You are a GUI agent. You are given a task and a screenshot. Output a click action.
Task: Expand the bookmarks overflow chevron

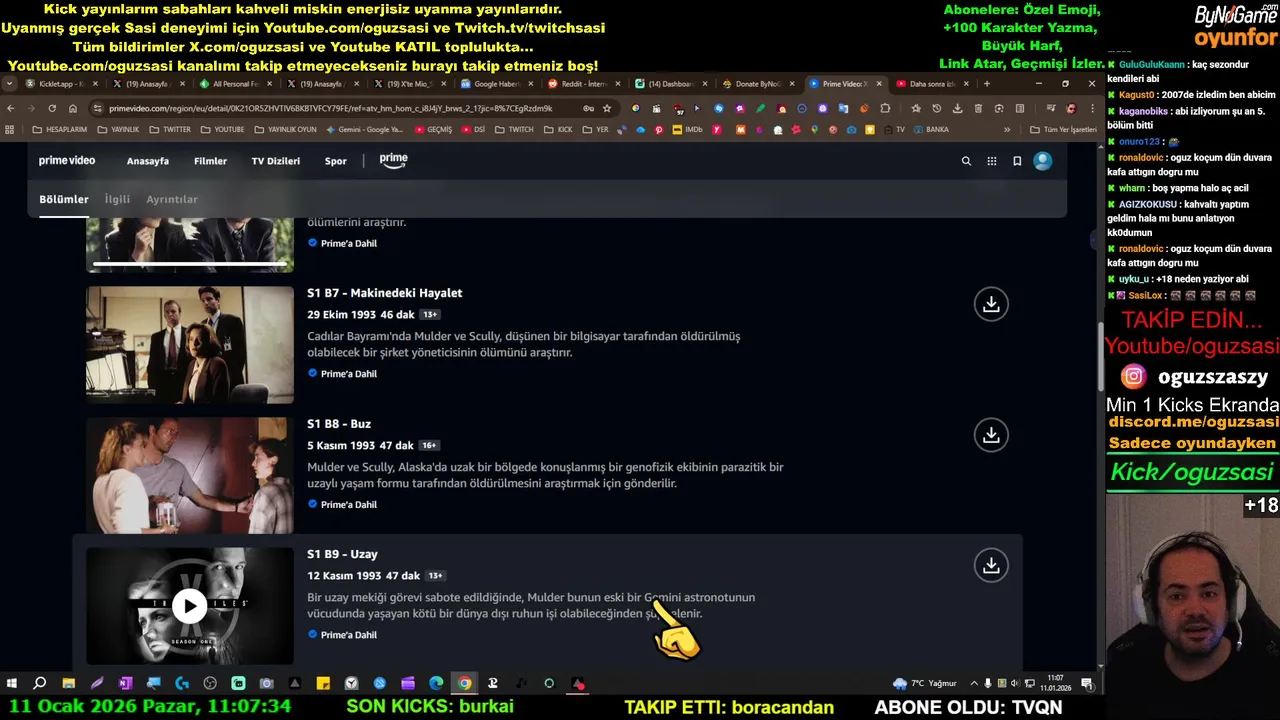tap(1007, 129)
